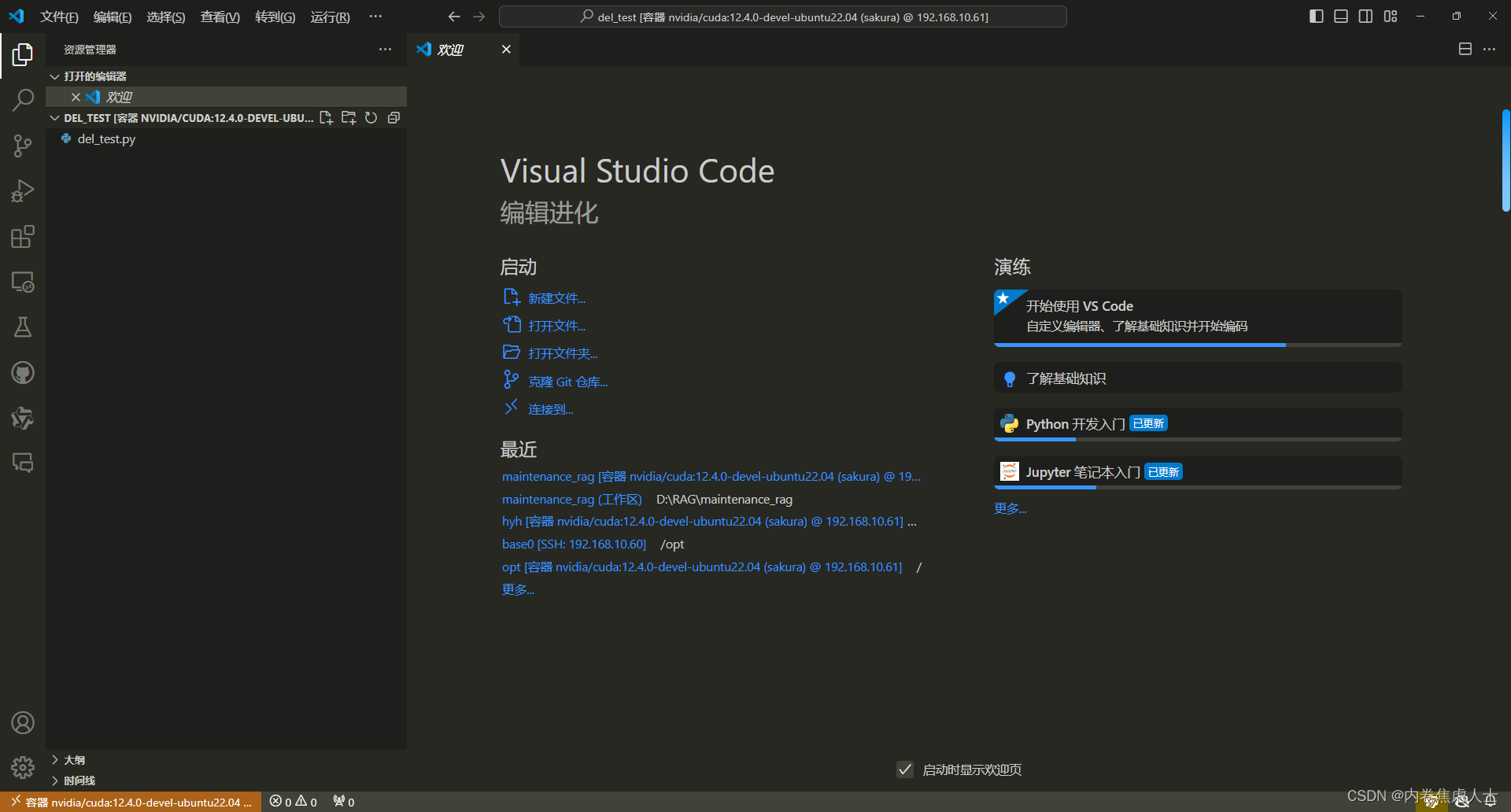
Task: Open 了解基础知识 walkthrough
Action: tap(1198, 378)
